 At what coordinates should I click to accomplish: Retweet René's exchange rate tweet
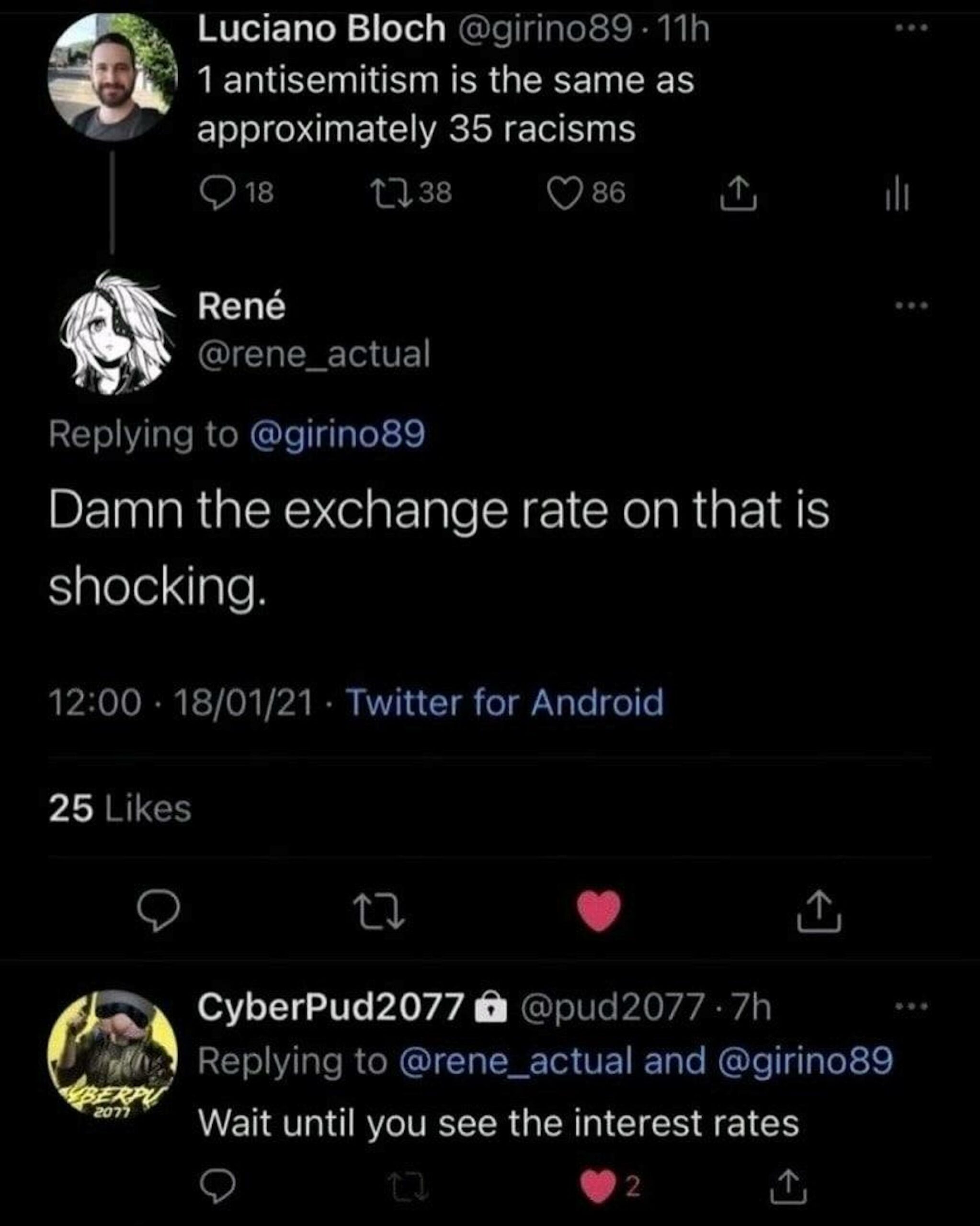pos(379,911)
